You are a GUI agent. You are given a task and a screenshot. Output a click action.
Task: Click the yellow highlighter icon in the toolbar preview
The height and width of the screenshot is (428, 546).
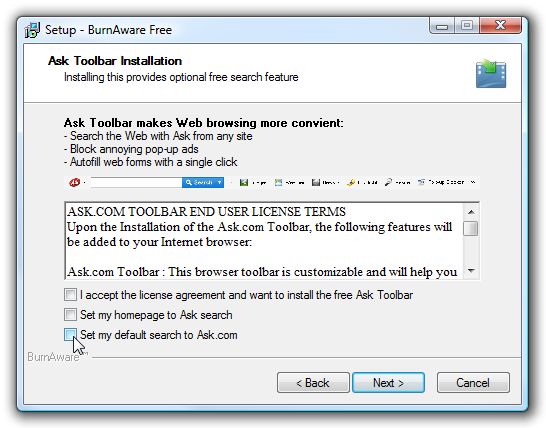(x=351, y=182)
